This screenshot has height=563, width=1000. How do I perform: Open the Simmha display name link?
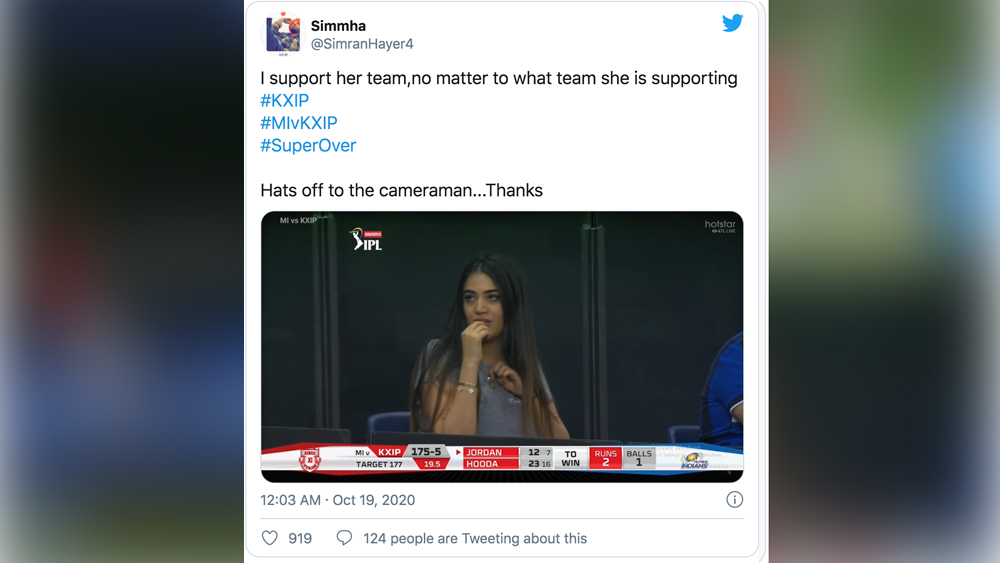[338, 26]
